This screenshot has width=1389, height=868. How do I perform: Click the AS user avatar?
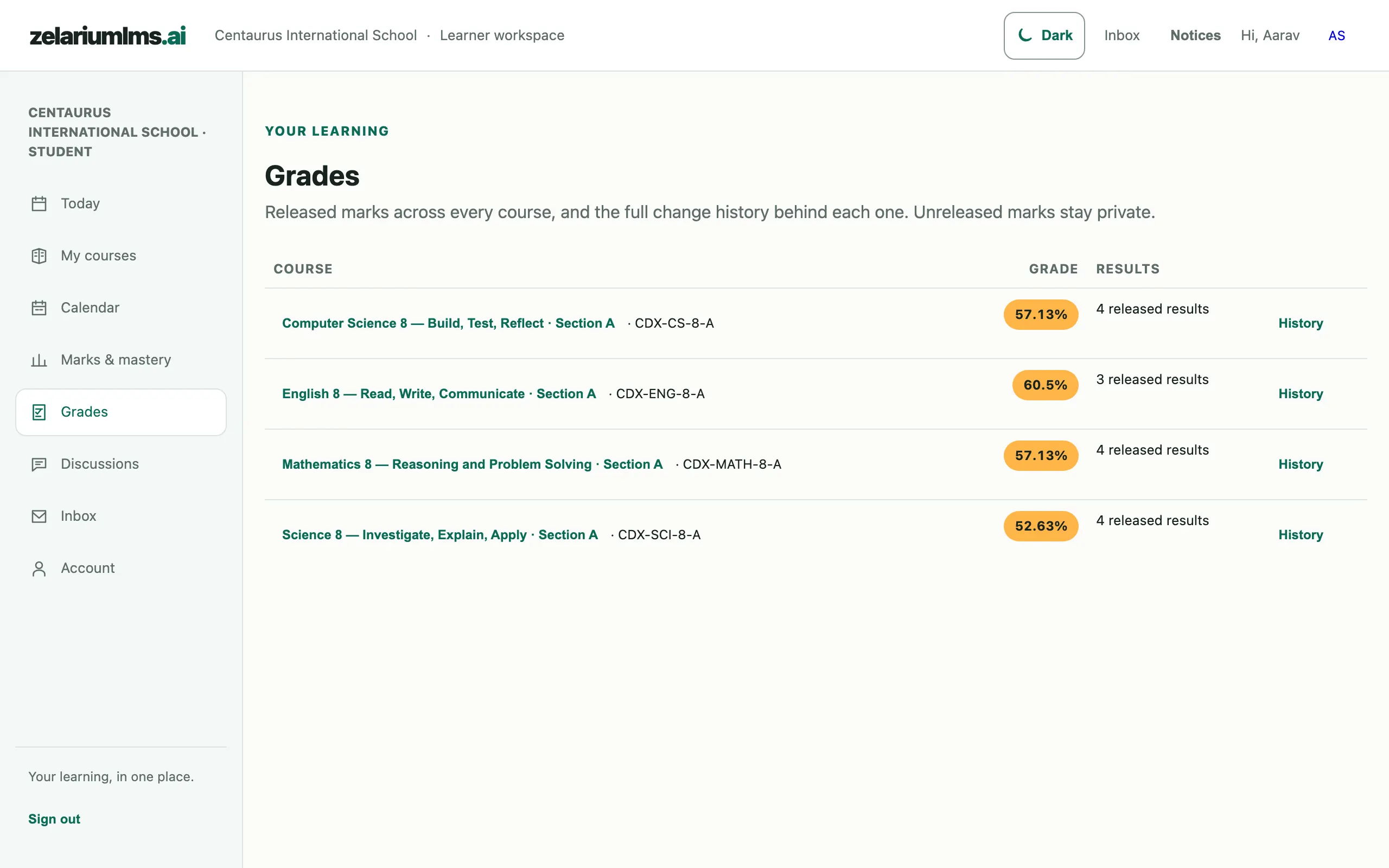pos(1336,36)
